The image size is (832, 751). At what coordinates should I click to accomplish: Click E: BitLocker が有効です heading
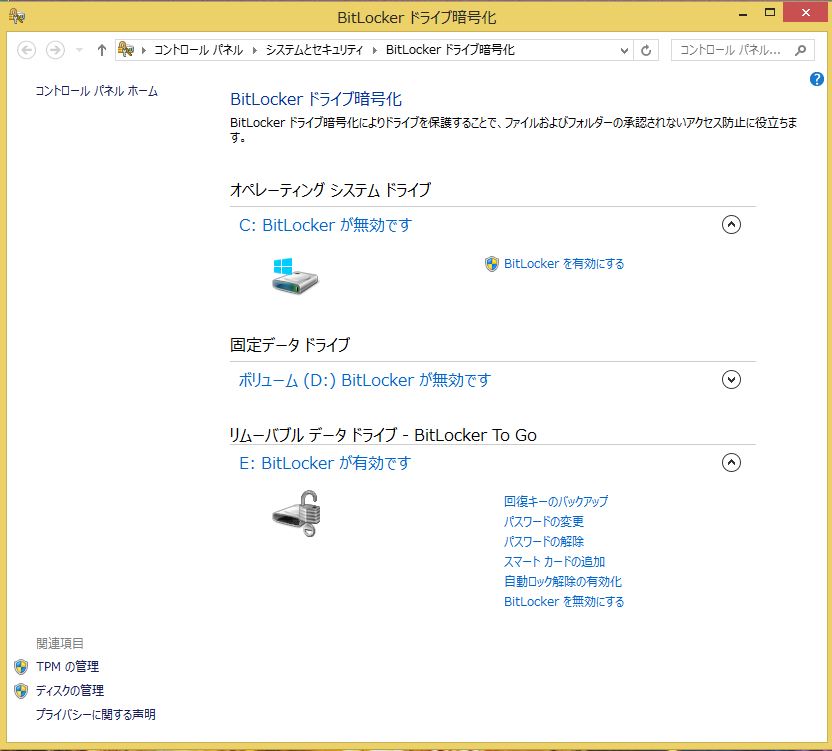pos(325,463)
